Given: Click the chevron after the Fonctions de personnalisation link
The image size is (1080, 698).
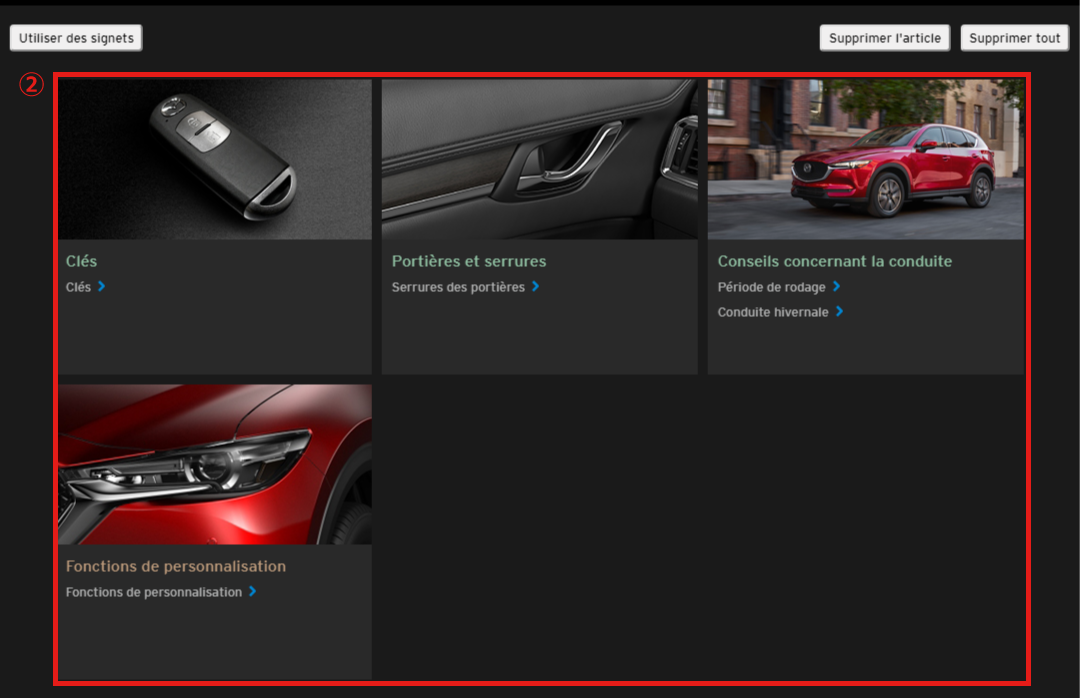Looking at the screenshot, I should tap(253, 592).
